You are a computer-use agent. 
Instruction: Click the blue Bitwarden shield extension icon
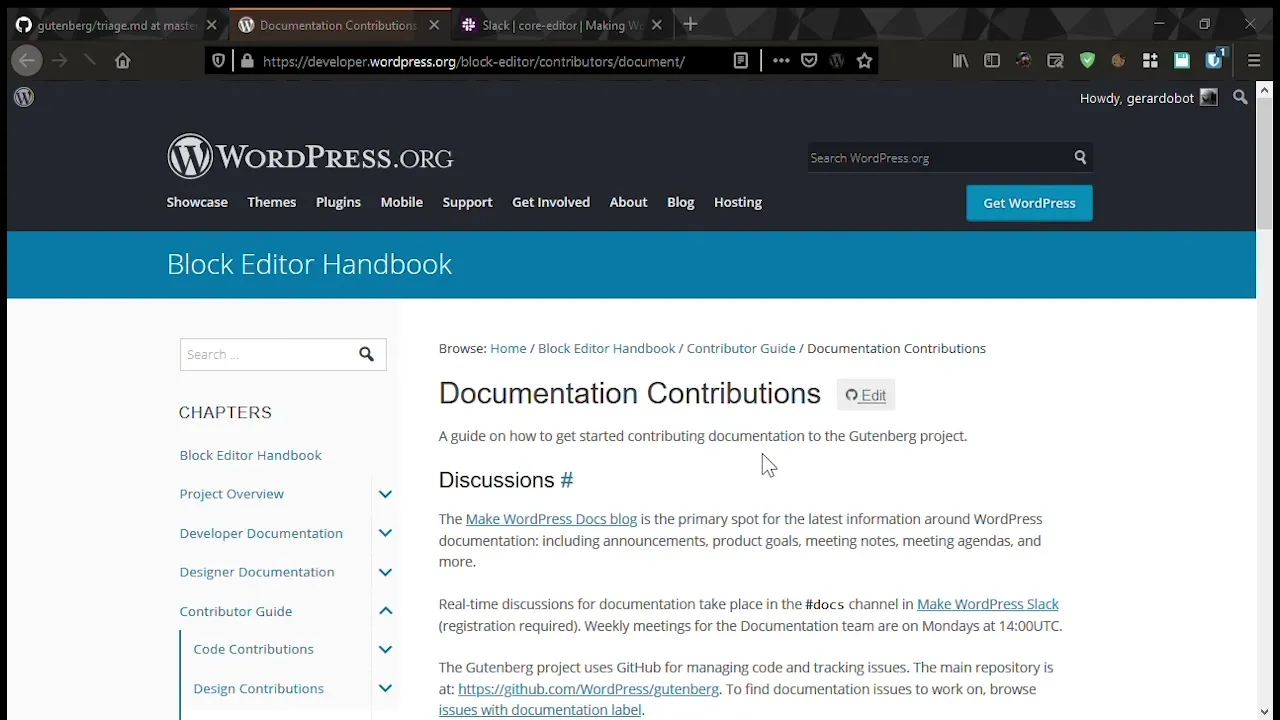pos(1214,60)
